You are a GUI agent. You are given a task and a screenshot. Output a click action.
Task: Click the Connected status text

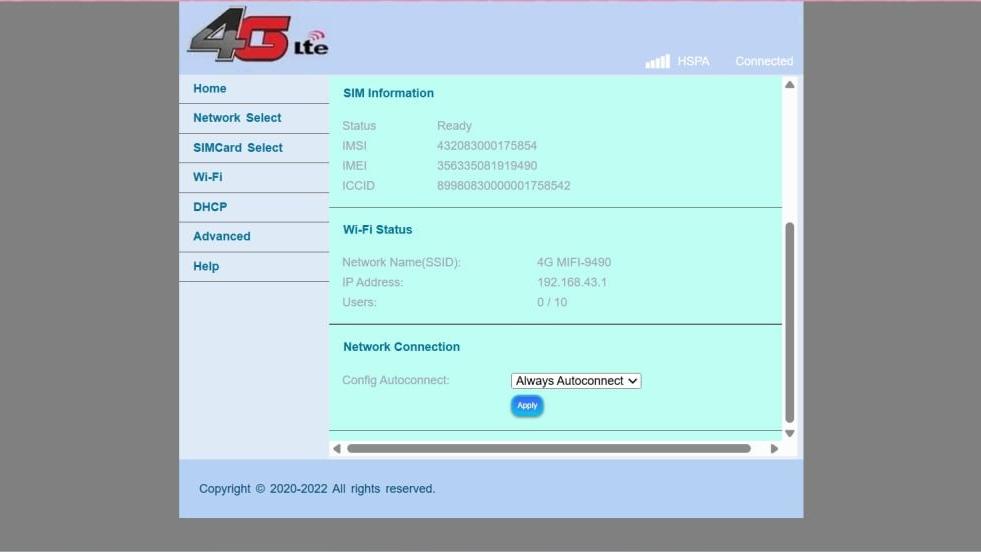click(764, 62)
